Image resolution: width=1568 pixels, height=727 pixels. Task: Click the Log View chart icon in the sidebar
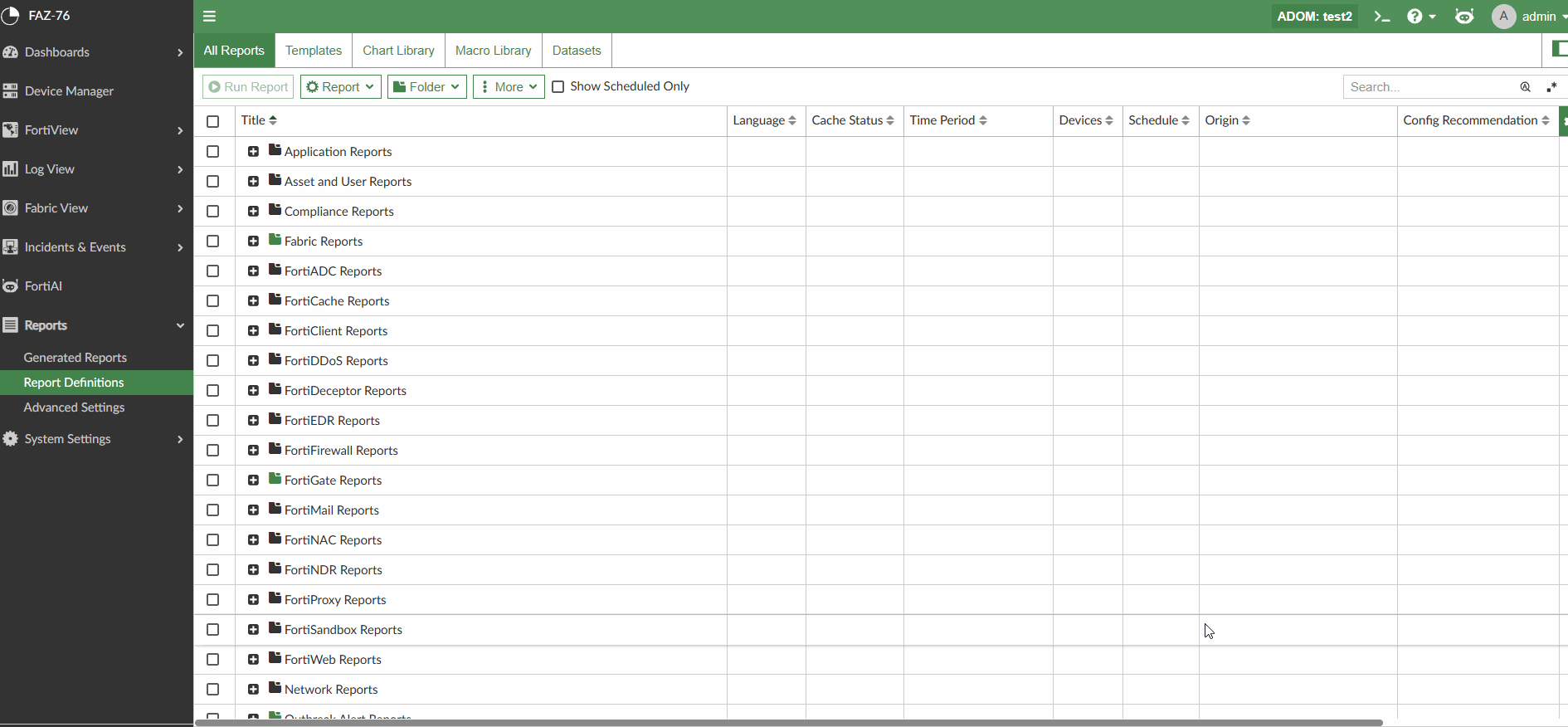coord(10,168)
